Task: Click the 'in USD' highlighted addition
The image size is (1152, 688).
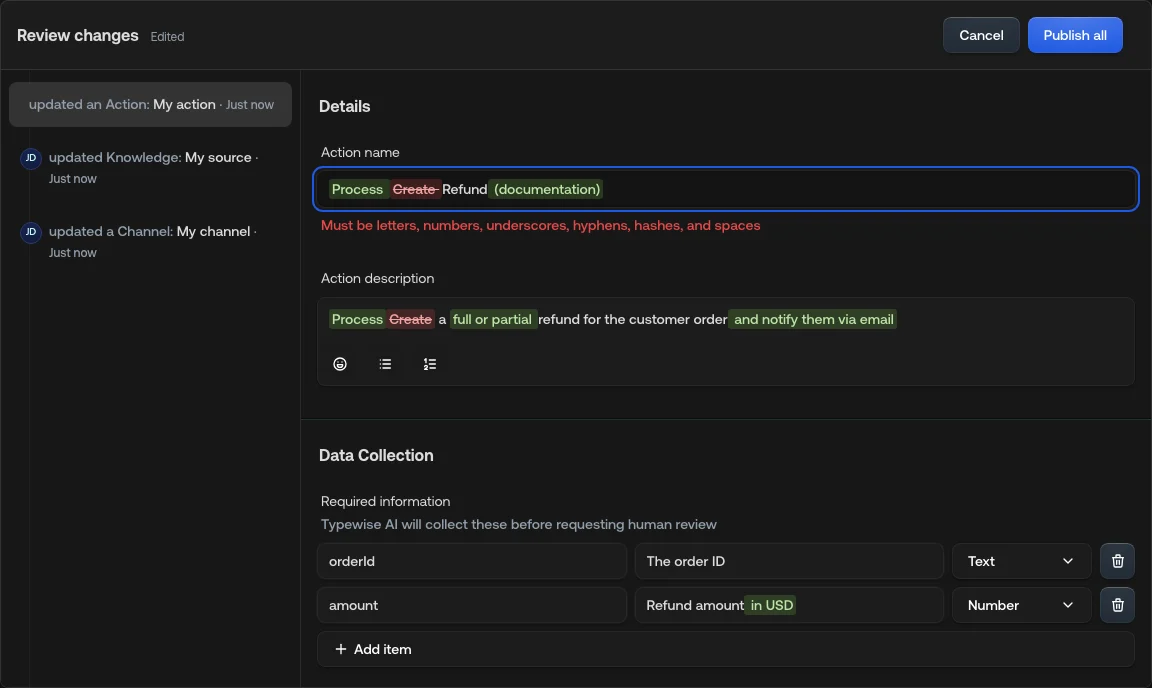Action: [771, 605]
